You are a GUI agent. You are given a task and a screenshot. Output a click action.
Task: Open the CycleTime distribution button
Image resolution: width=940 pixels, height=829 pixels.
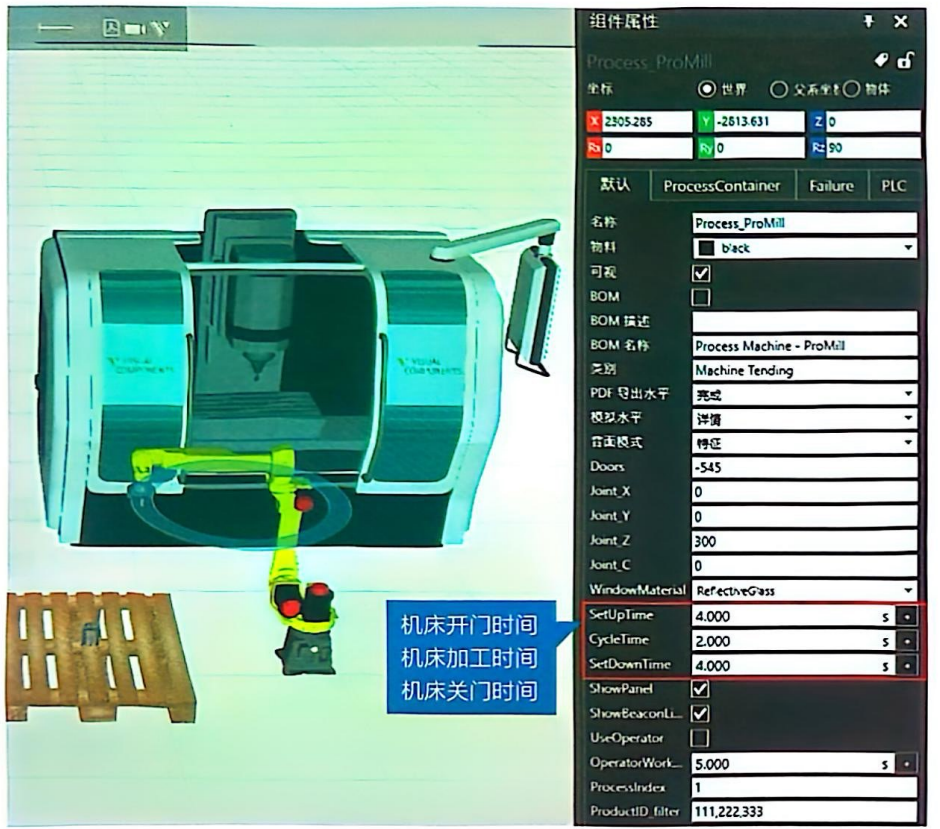[x=907, y=641]
